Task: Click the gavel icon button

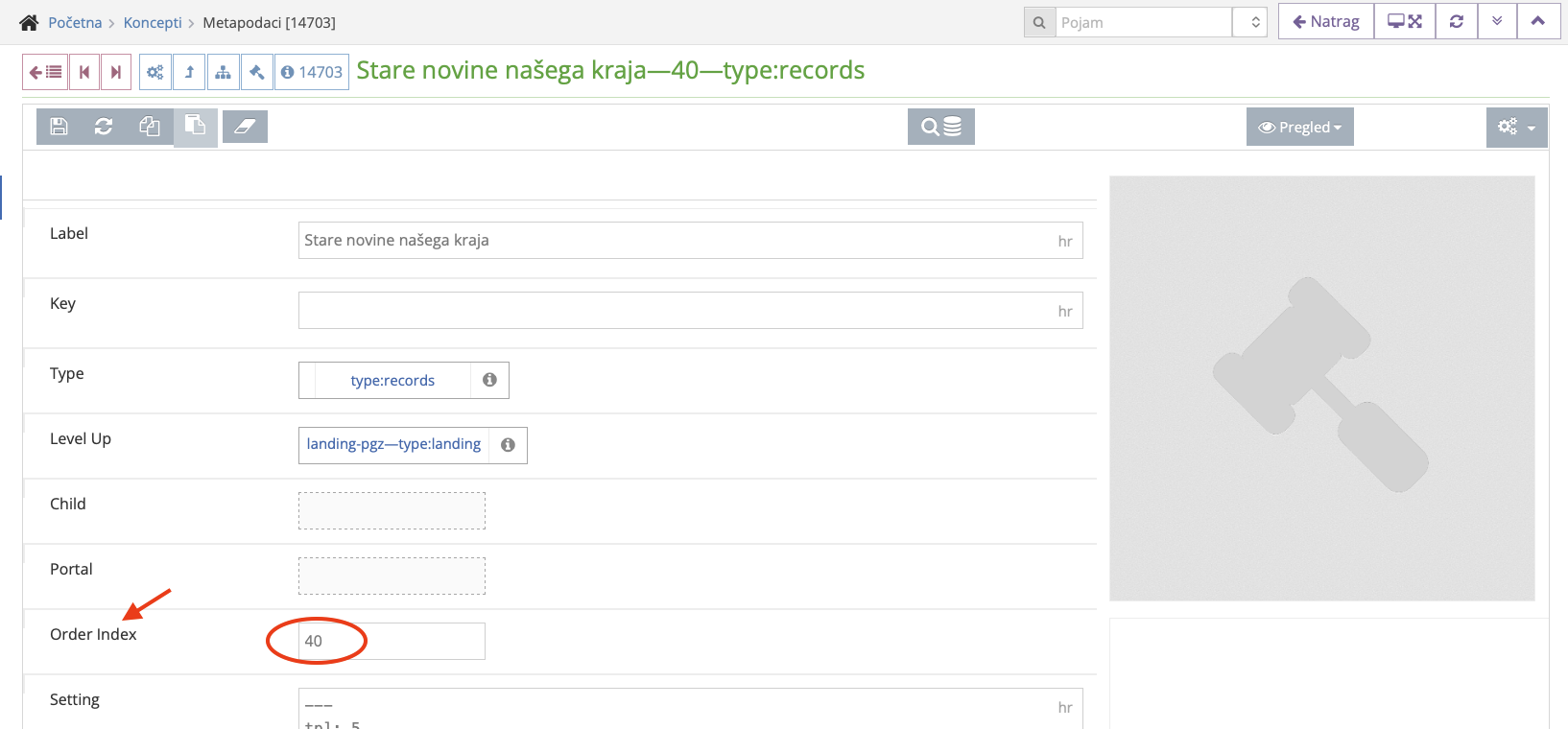Action: click(256, 72)
